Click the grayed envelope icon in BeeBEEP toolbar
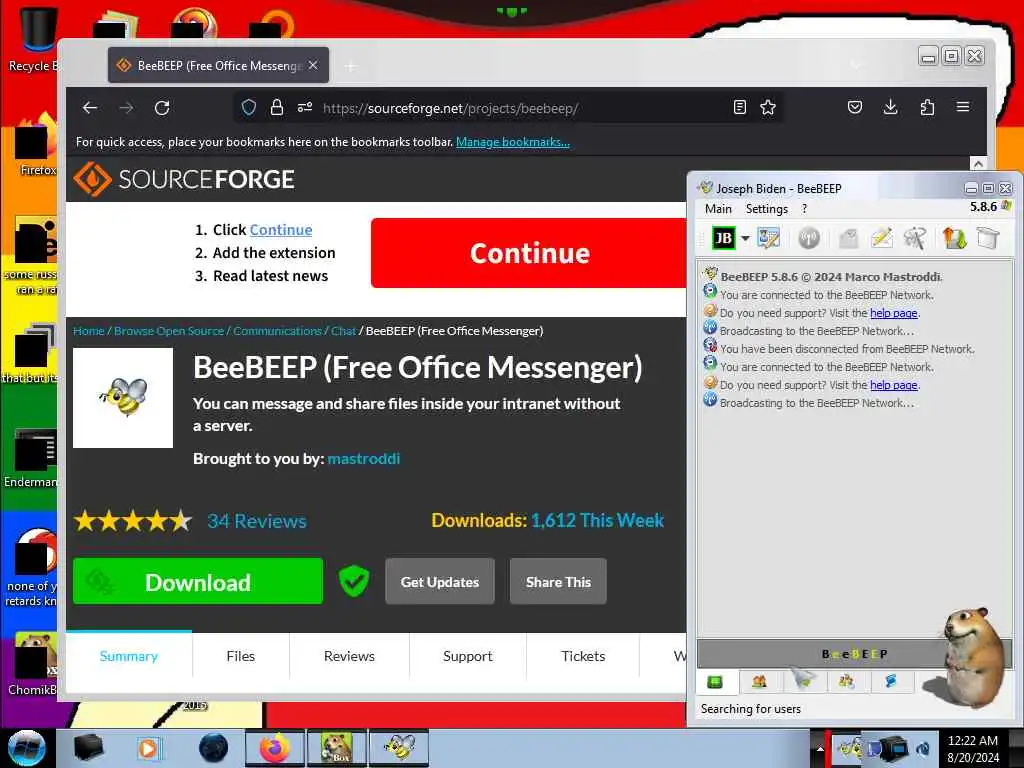Image resolution: width=1024 pixels, height=768 pixels. 848,238
